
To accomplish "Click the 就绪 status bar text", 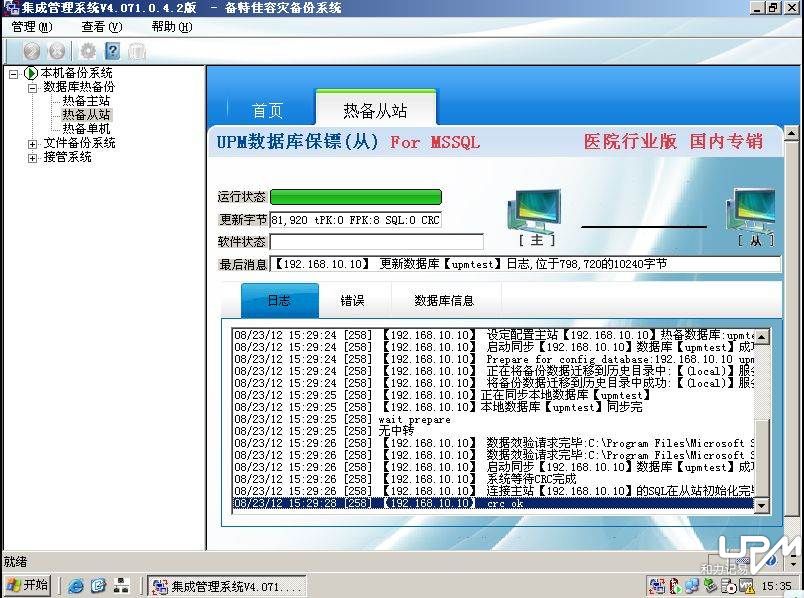I will coord(15,562).
